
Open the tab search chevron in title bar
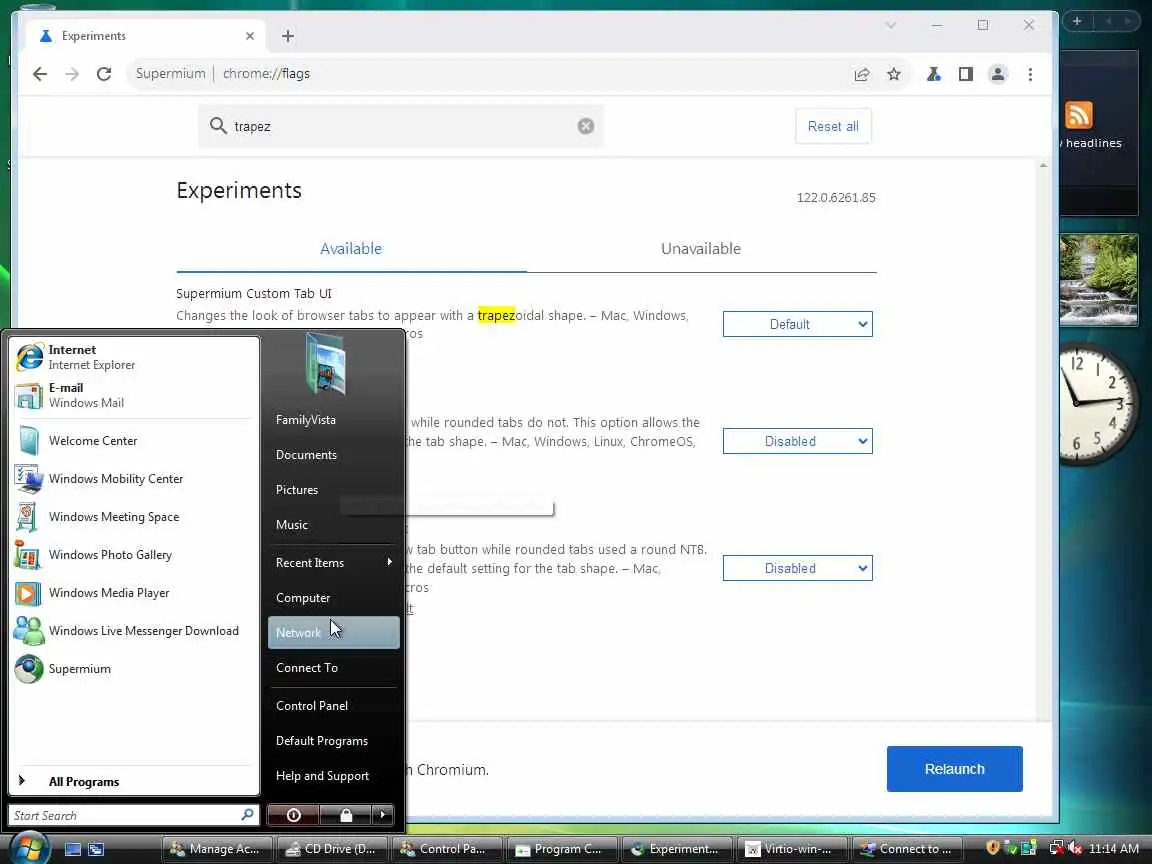(x=890, y=25)
